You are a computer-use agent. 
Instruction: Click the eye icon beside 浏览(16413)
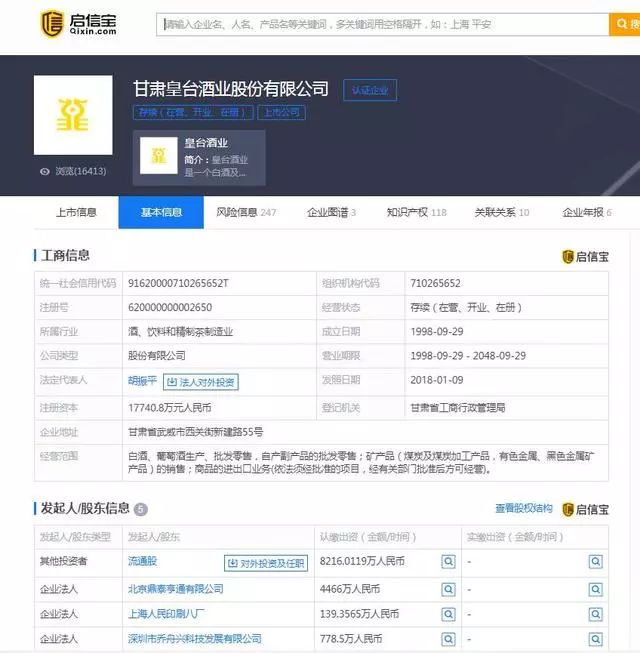pos(45,172)
